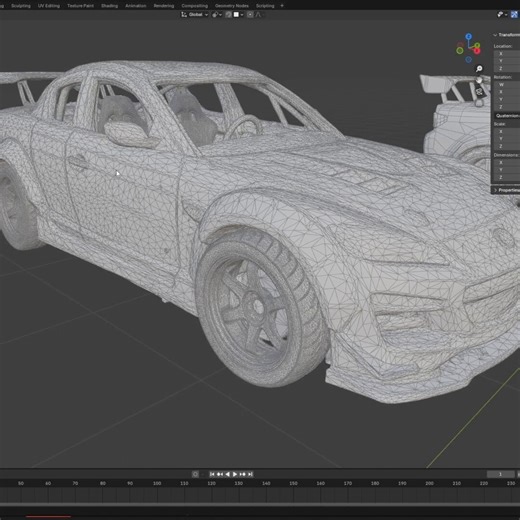
Task: Open the Texture Paint workspace tab
Action: [x=80, y=6]
